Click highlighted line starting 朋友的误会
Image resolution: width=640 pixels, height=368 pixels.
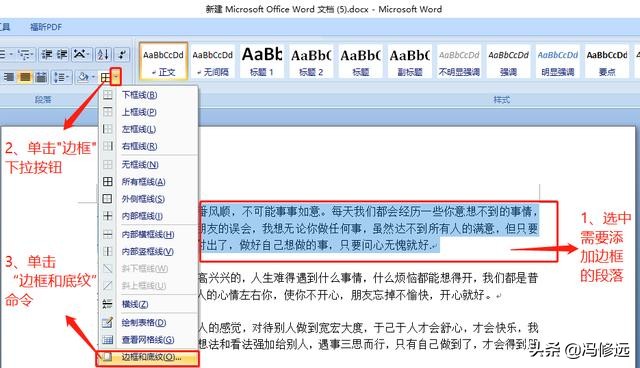coord(368,228)
